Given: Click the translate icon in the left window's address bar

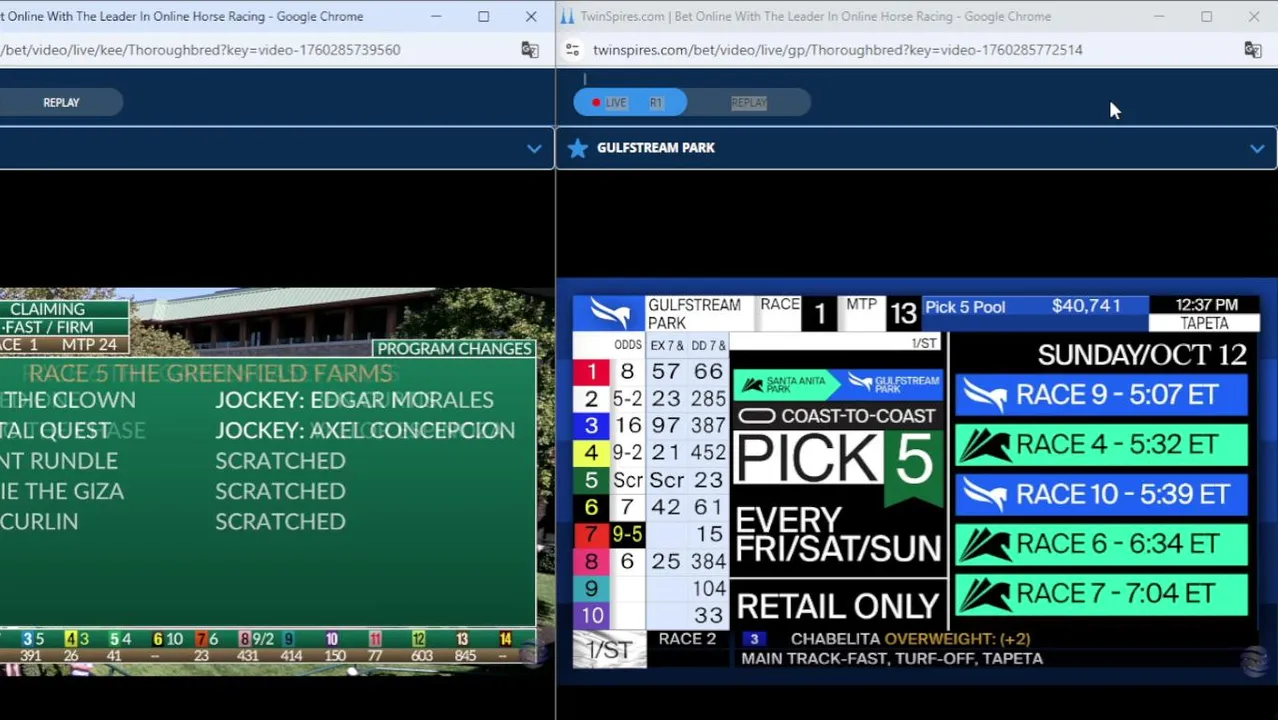Looking at the screenshot, I should point(530,50).
